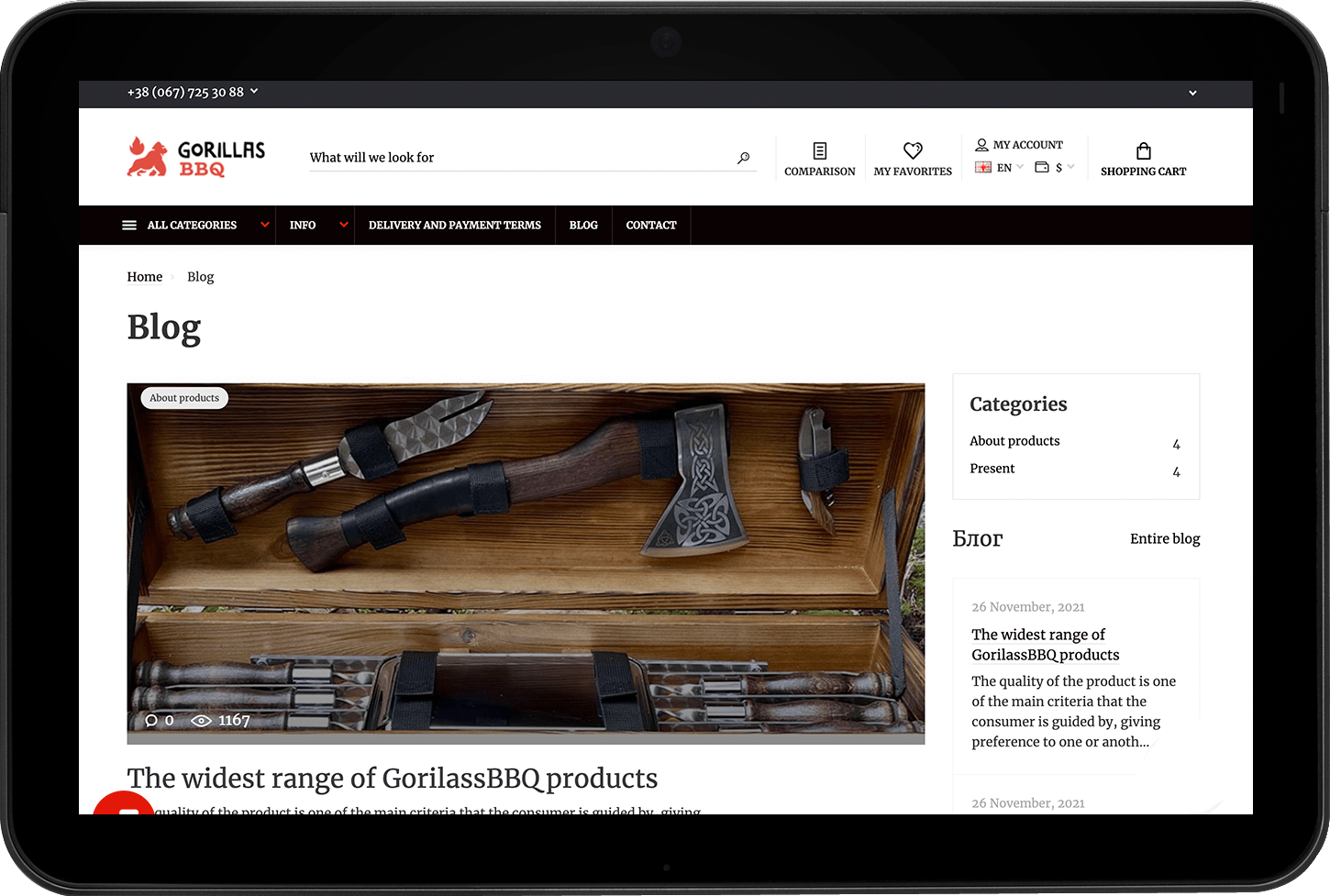The width and height of the screenshot is (1330, 896).
Task: Open the Comparison list icon
Action: click(x=819, y=151)
